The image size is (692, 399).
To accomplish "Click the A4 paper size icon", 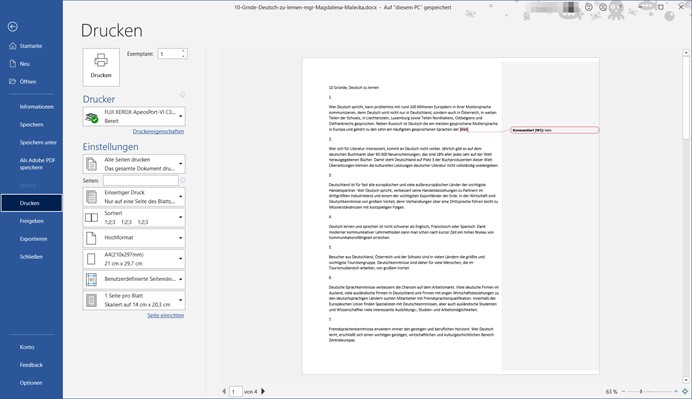I will (x=91, y=259).
